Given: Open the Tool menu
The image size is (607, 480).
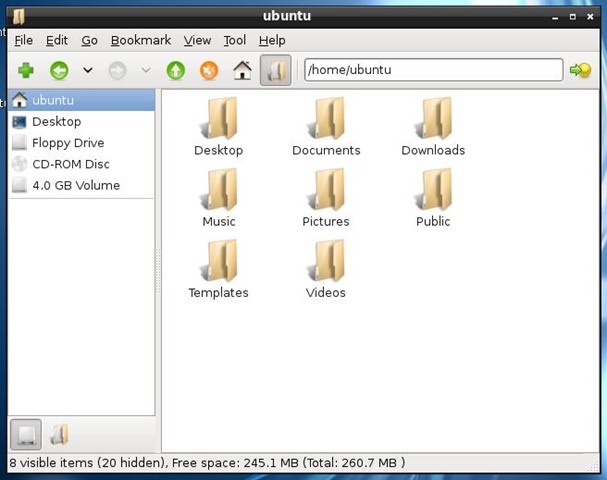Looking at the screenshot, I should click(x=235, y=40).
